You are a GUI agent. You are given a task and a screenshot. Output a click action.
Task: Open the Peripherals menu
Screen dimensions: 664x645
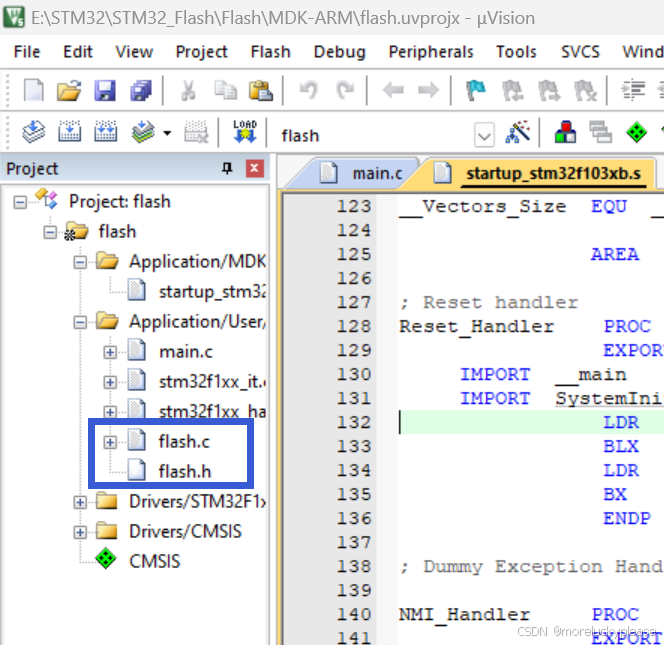pos(431,52)
